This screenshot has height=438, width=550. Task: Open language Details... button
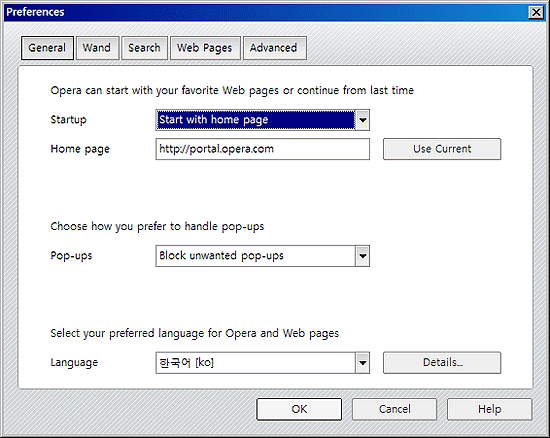(442, 363)
